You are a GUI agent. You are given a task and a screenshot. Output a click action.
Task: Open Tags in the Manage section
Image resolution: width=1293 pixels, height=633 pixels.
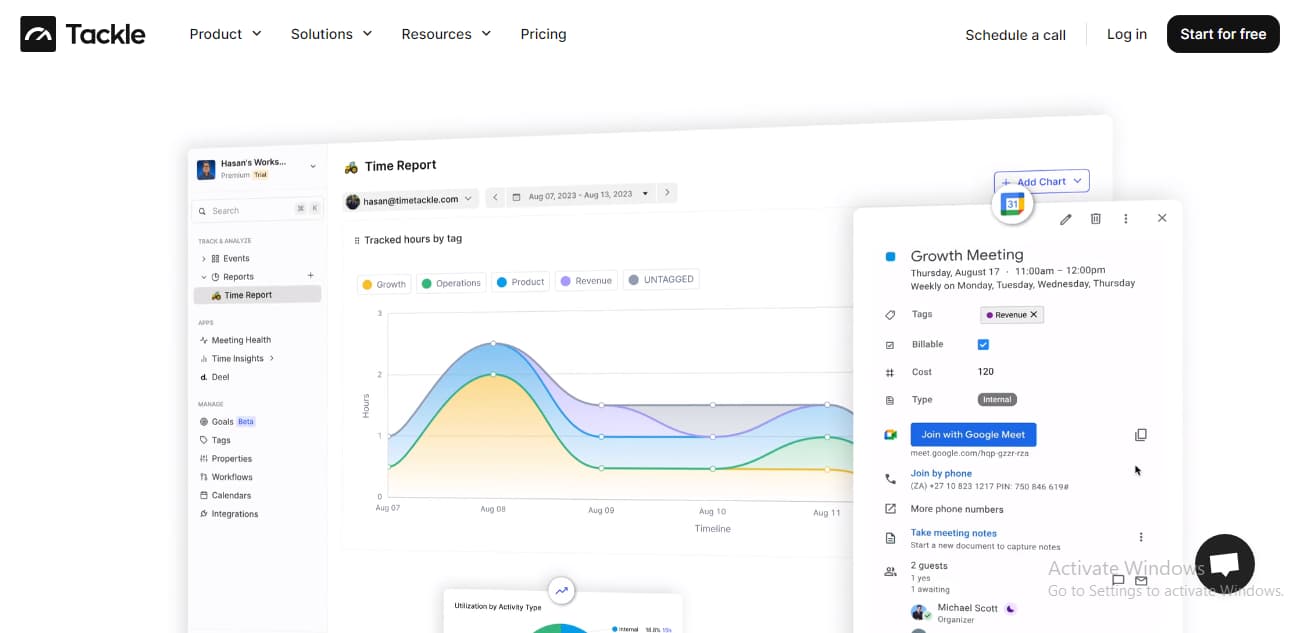click(x=216, y=440)
